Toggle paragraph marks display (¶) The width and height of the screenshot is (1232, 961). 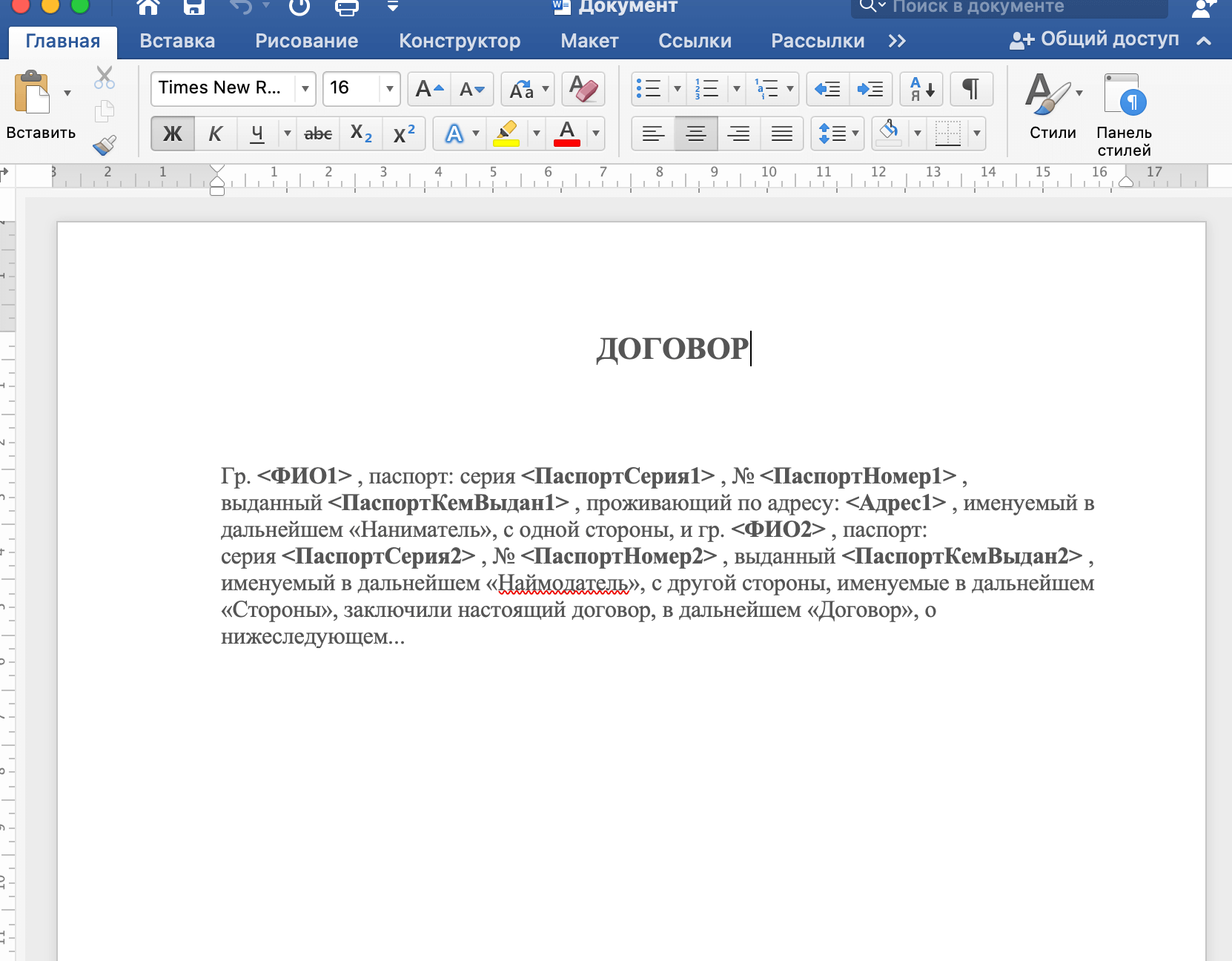(971, 89)
